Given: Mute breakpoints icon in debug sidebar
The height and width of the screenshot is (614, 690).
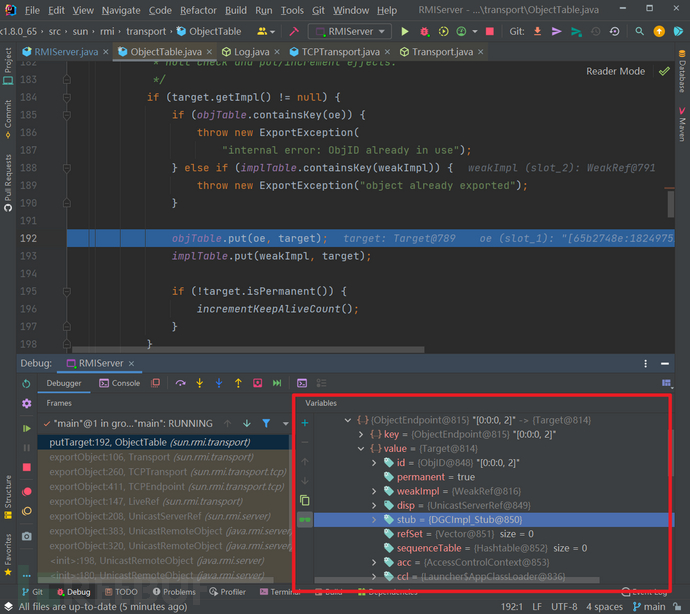Looking at the screenshot, I should 26,511.
